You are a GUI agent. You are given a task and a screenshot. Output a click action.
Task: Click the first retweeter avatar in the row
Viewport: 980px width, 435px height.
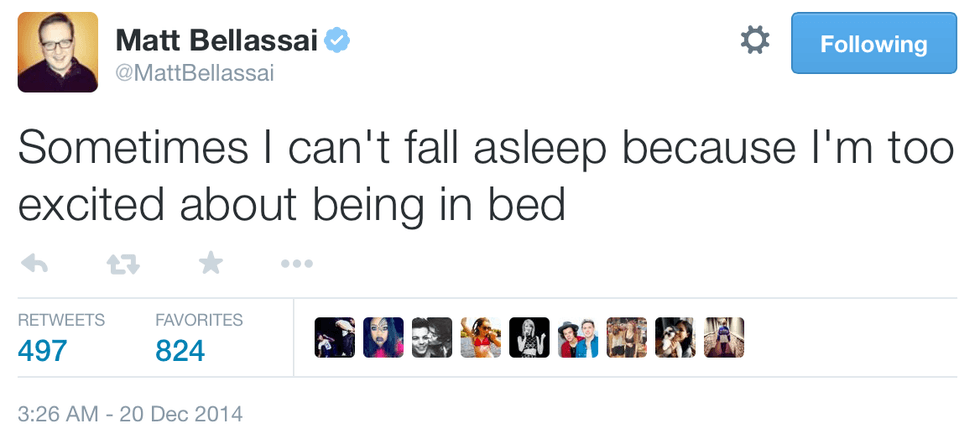click(x=334, y=338)
